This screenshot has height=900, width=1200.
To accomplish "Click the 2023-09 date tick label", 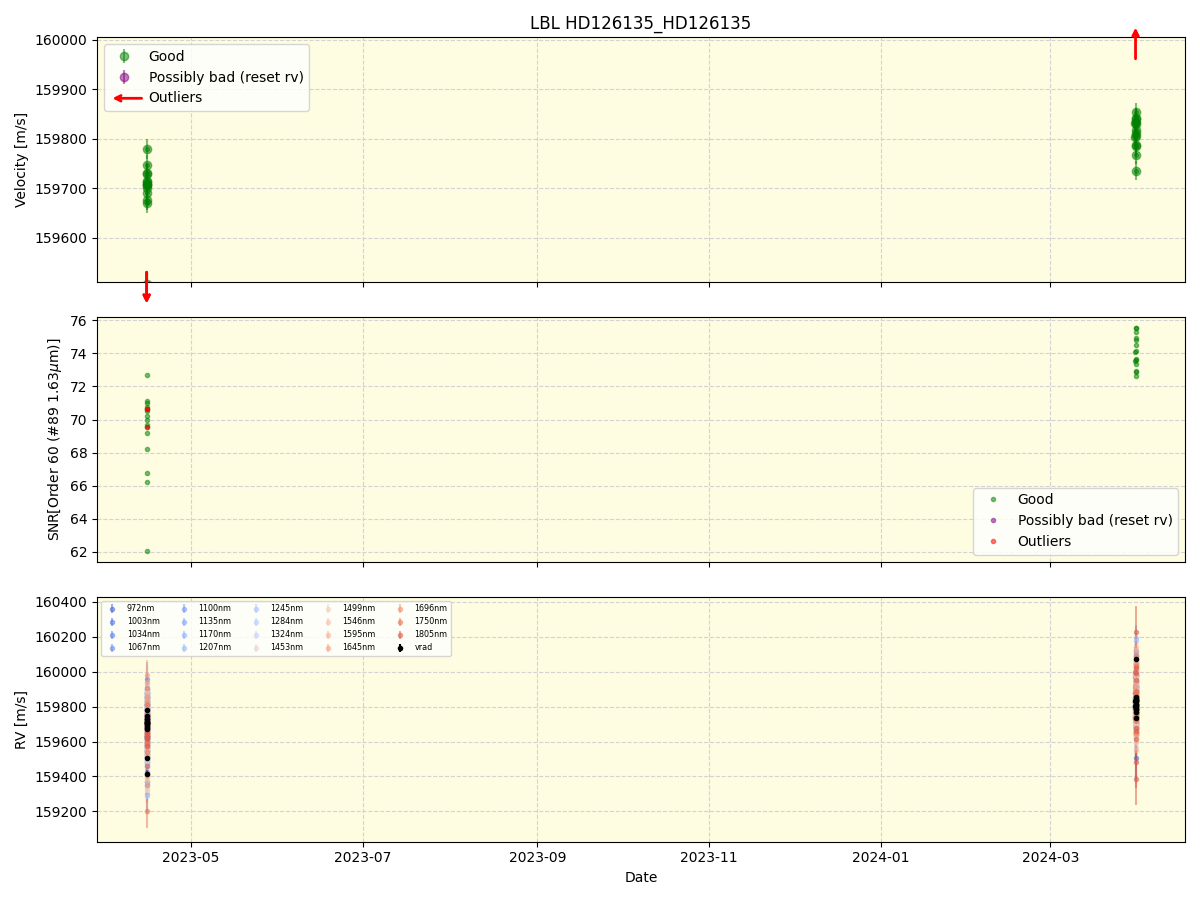I will click(x=537, y=857).
